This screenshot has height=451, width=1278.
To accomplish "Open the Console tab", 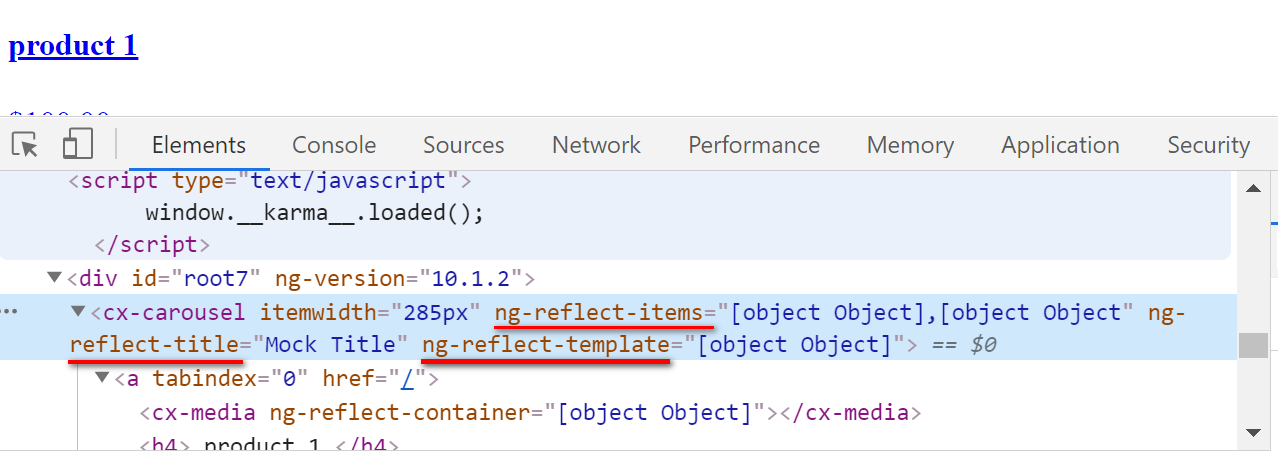I will click(334, 145).
